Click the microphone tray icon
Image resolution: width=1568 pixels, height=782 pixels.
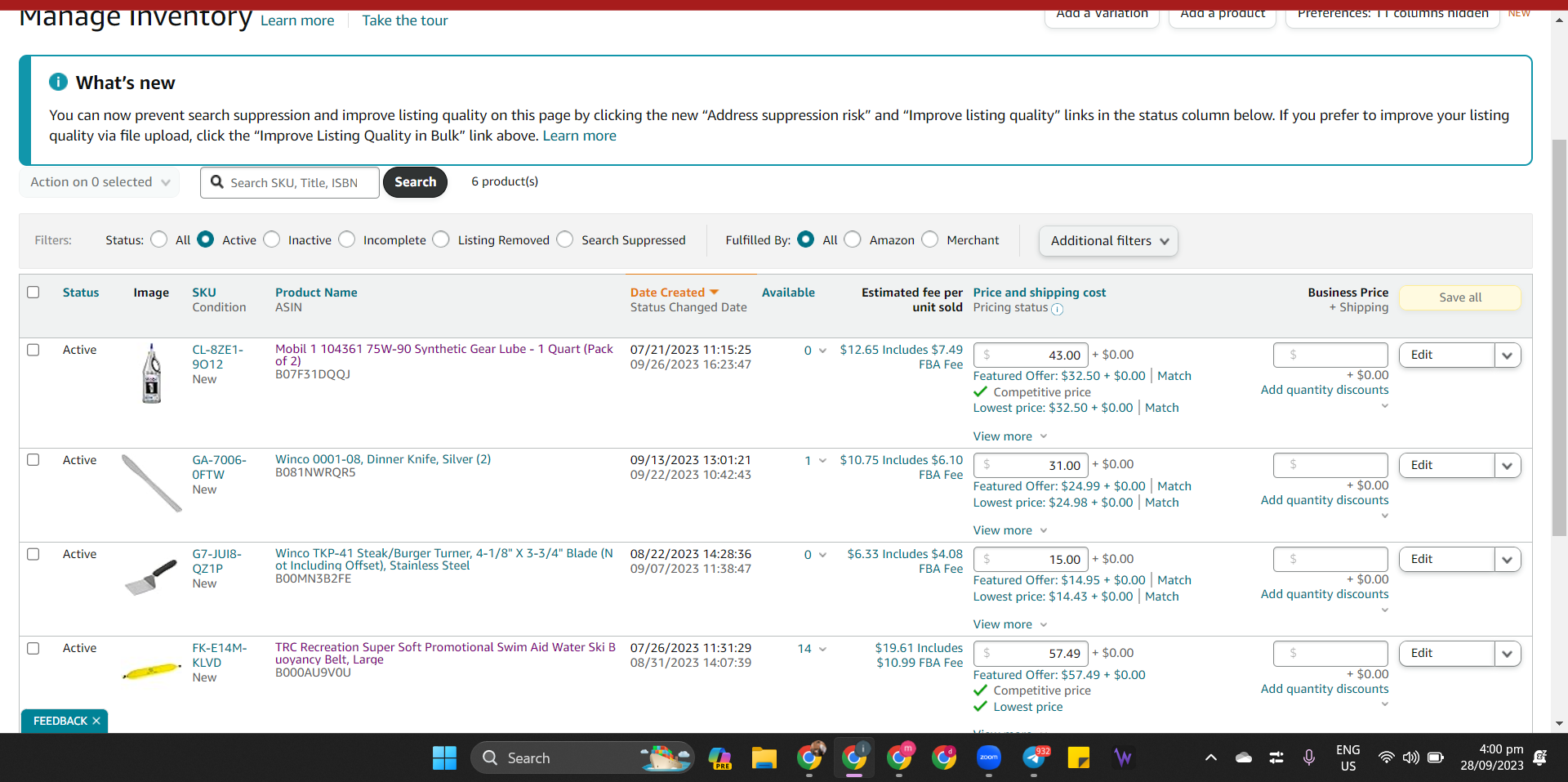point(1309,758)
